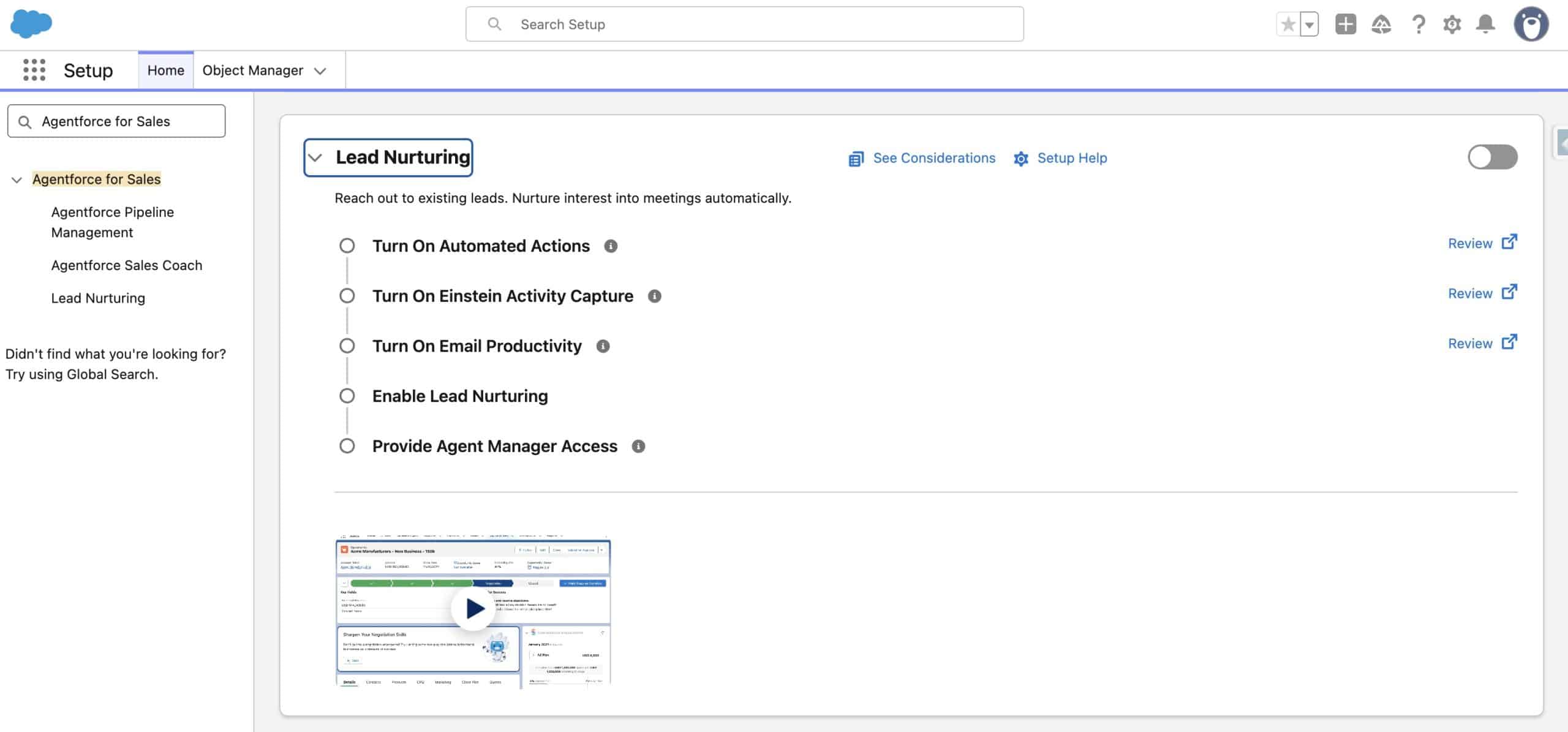Click the See Considerations link

[x=933, y=158]
